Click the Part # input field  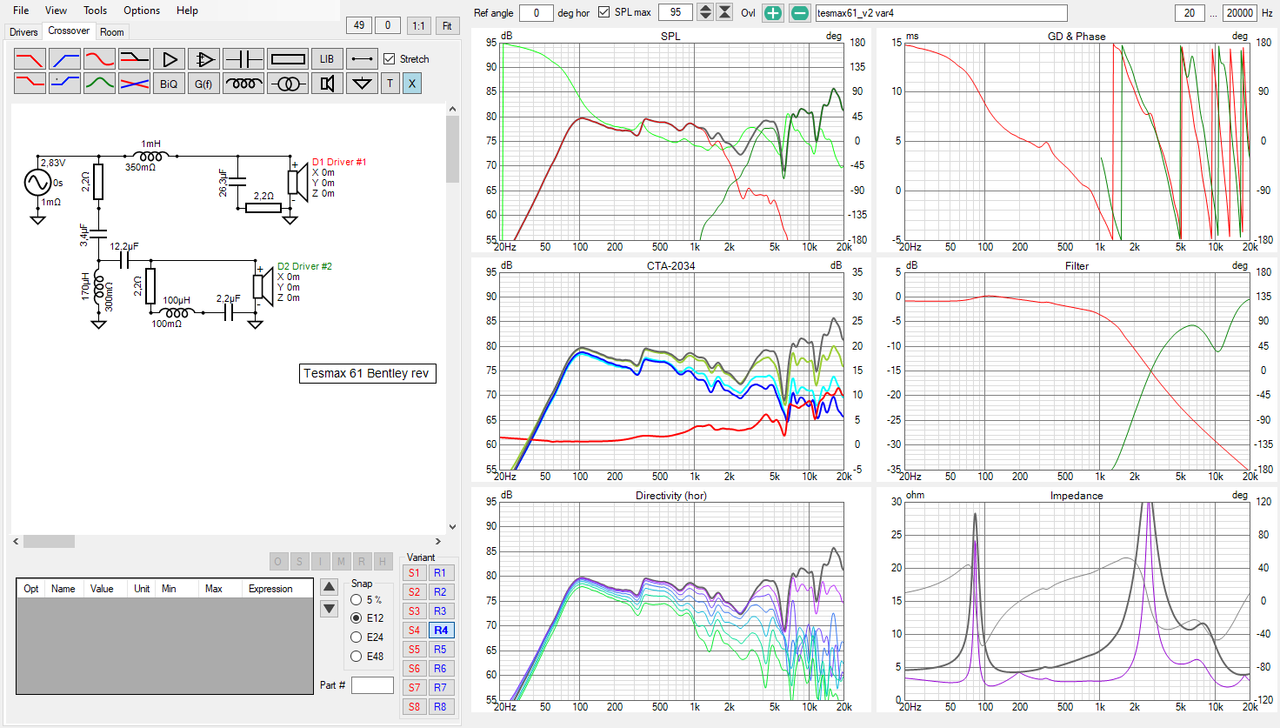pyautogui.click(x=372, y=685)
